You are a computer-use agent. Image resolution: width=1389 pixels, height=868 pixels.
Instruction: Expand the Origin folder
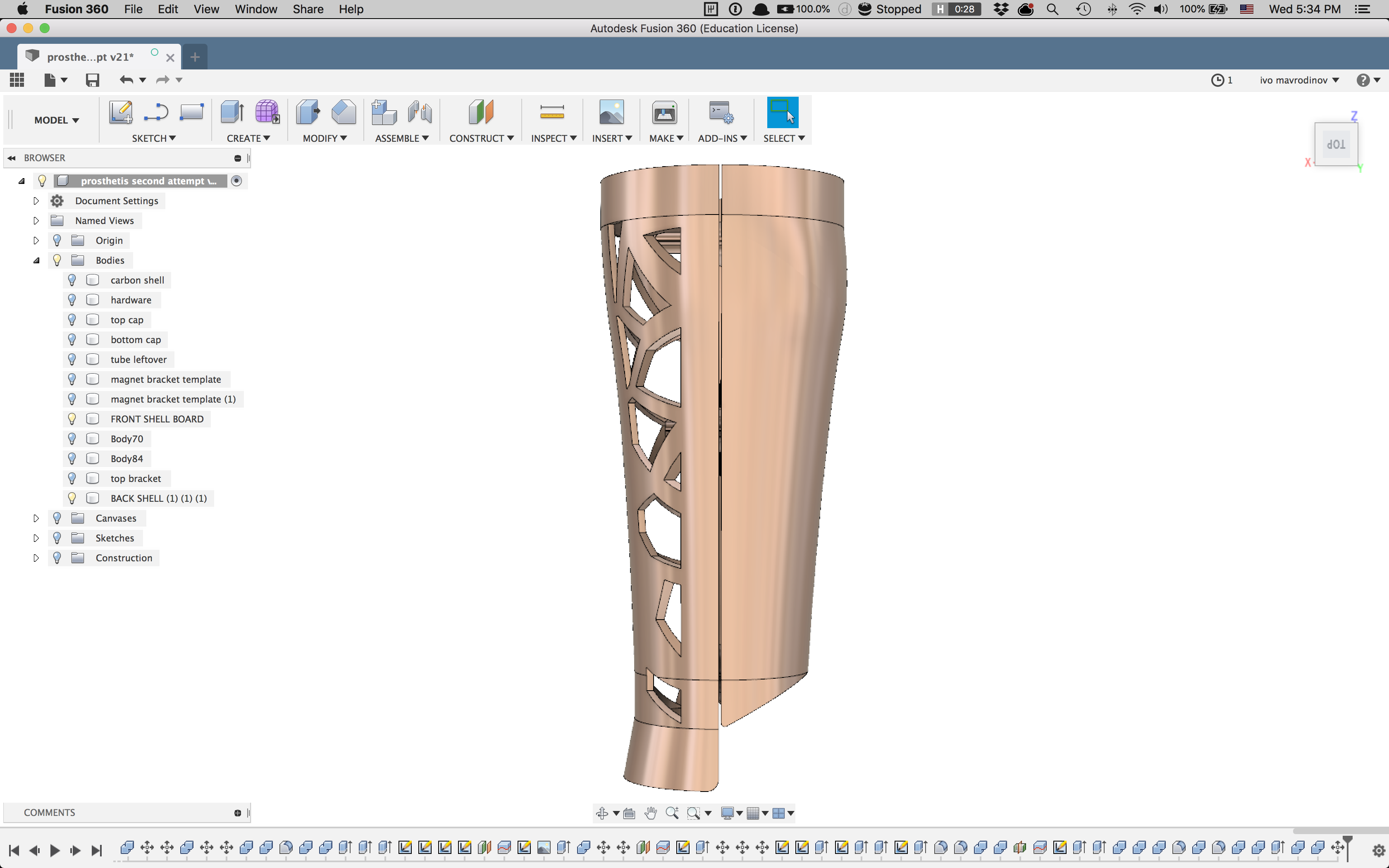[36, 241]
